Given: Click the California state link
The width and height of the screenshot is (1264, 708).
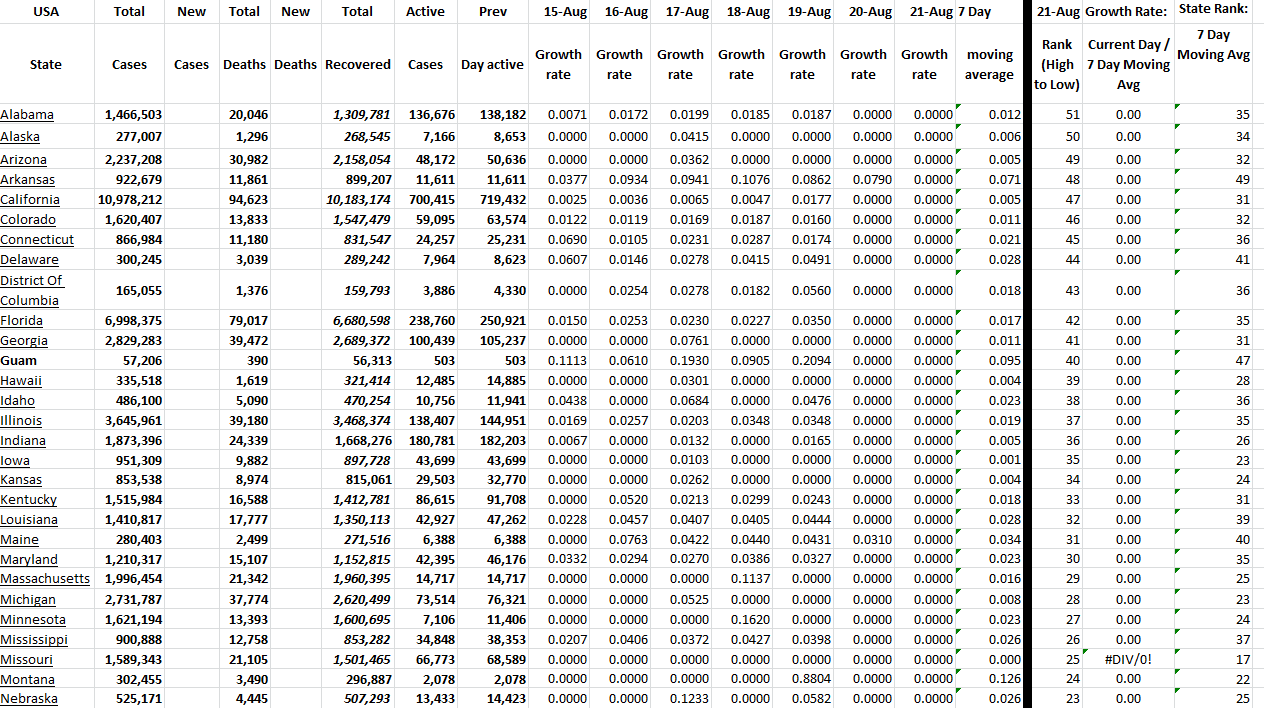Looking at the screenshot, I should (30, 200).
